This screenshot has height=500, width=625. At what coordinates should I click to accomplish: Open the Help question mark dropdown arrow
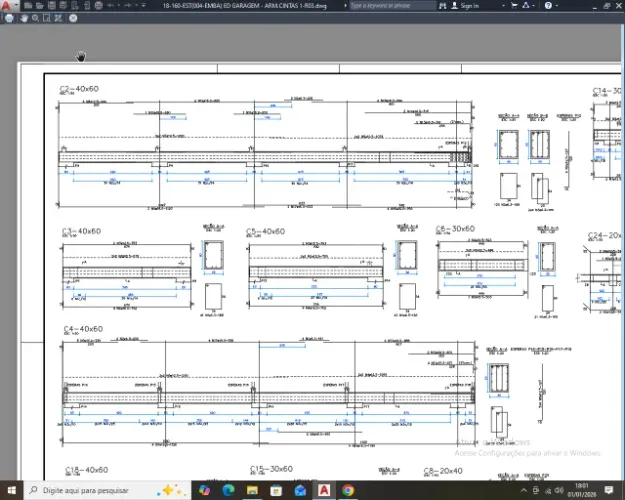click(557, 6)
